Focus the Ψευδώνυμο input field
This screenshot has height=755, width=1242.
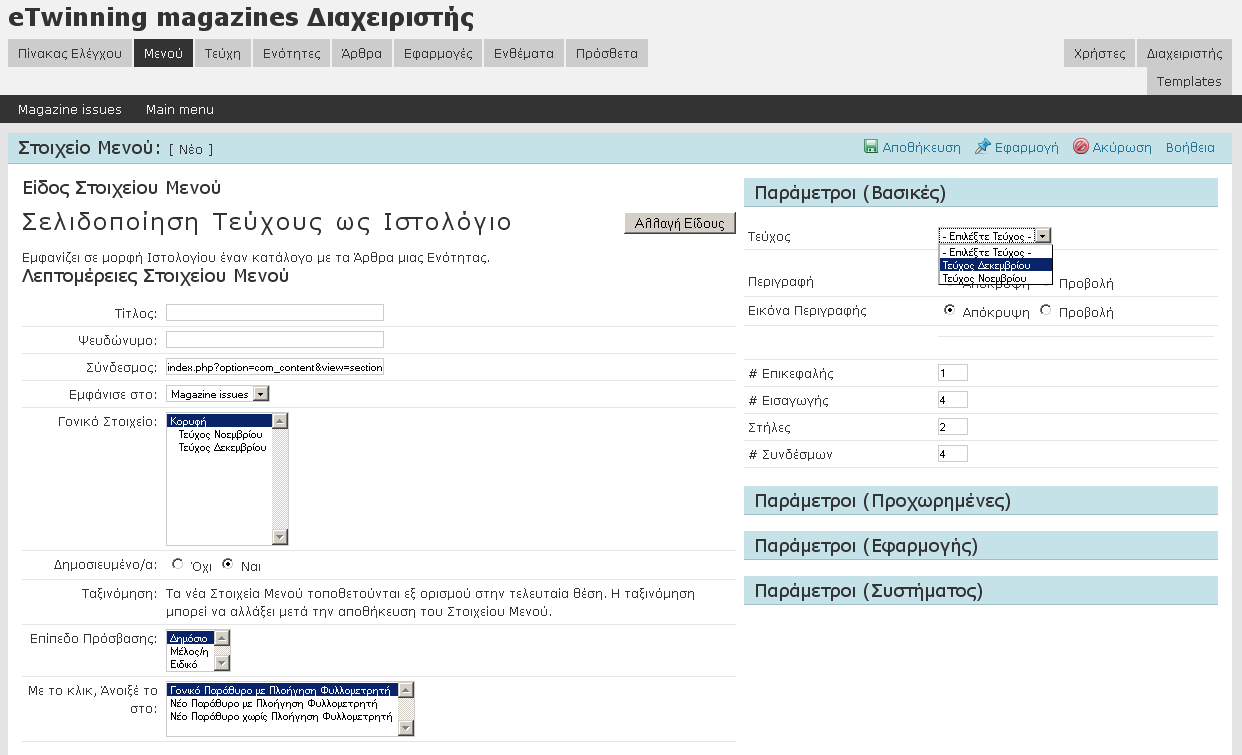[x=275, y=340]
